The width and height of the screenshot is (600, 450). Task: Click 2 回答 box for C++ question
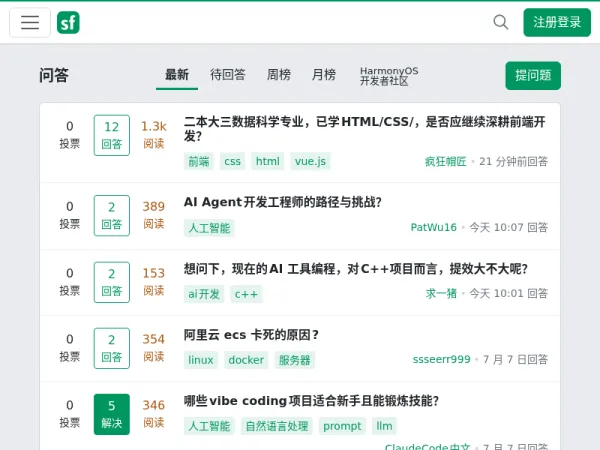(112, 282)
